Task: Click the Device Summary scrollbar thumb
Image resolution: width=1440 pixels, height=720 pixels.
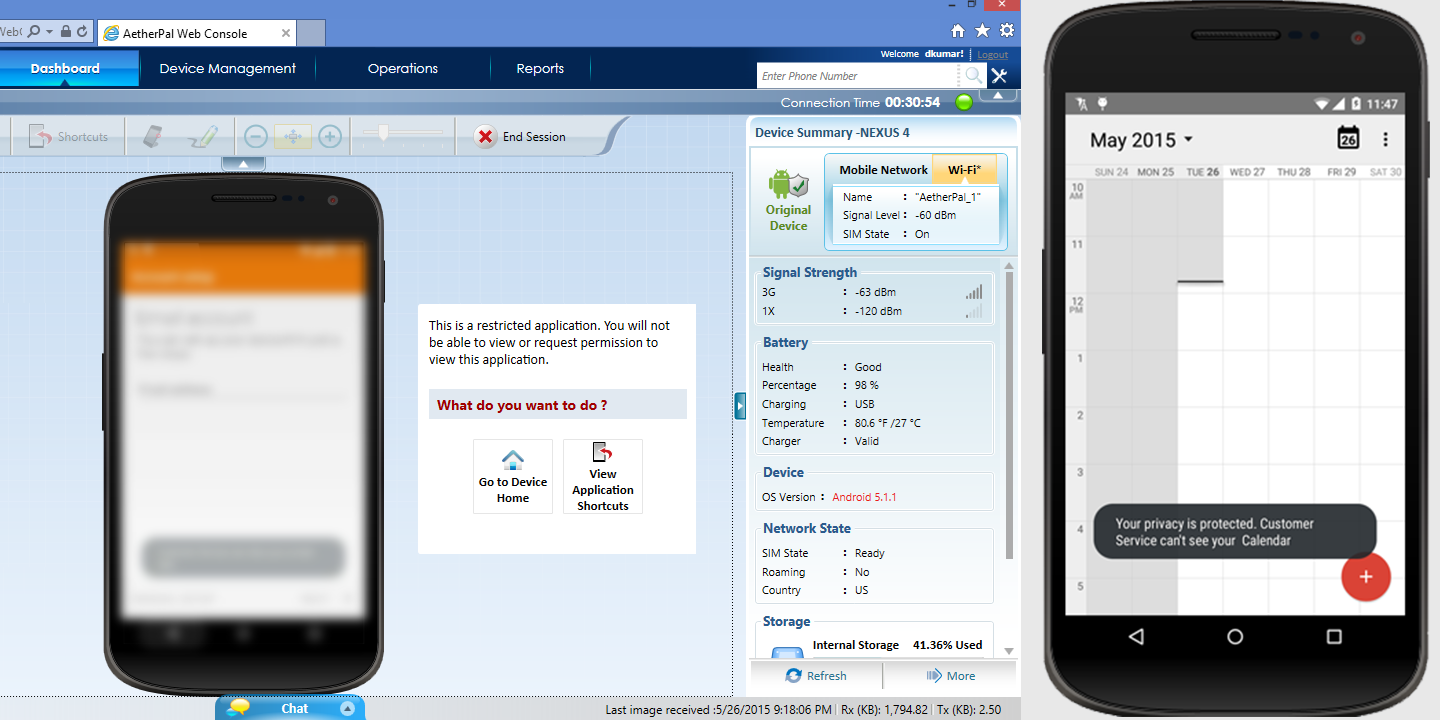Action: pyautogui.click(x=1009, y=415)
